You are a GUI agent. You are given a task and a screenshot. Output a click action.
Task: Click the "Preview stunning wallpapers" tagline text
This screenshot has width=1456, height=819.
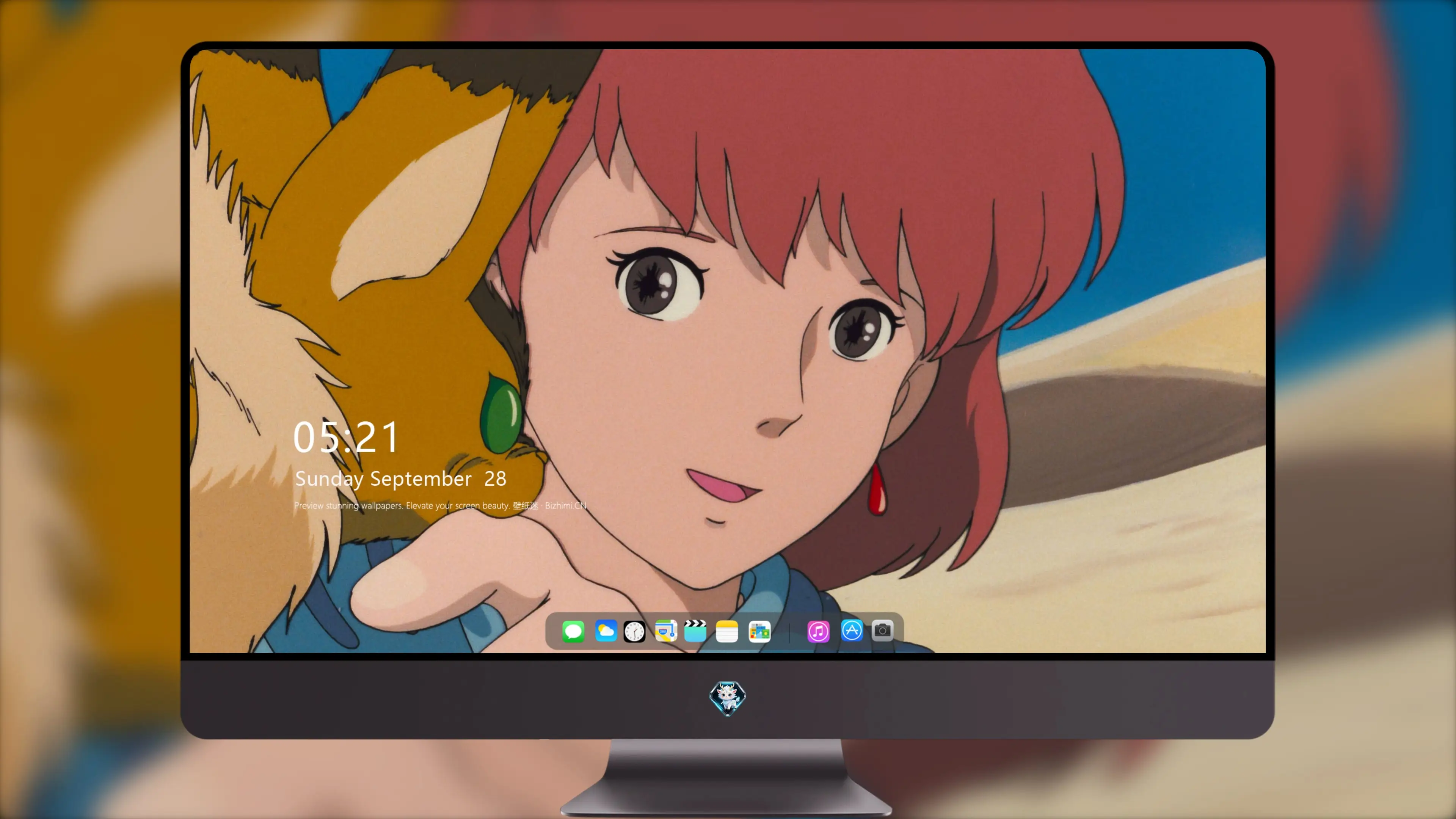(440, 505)
